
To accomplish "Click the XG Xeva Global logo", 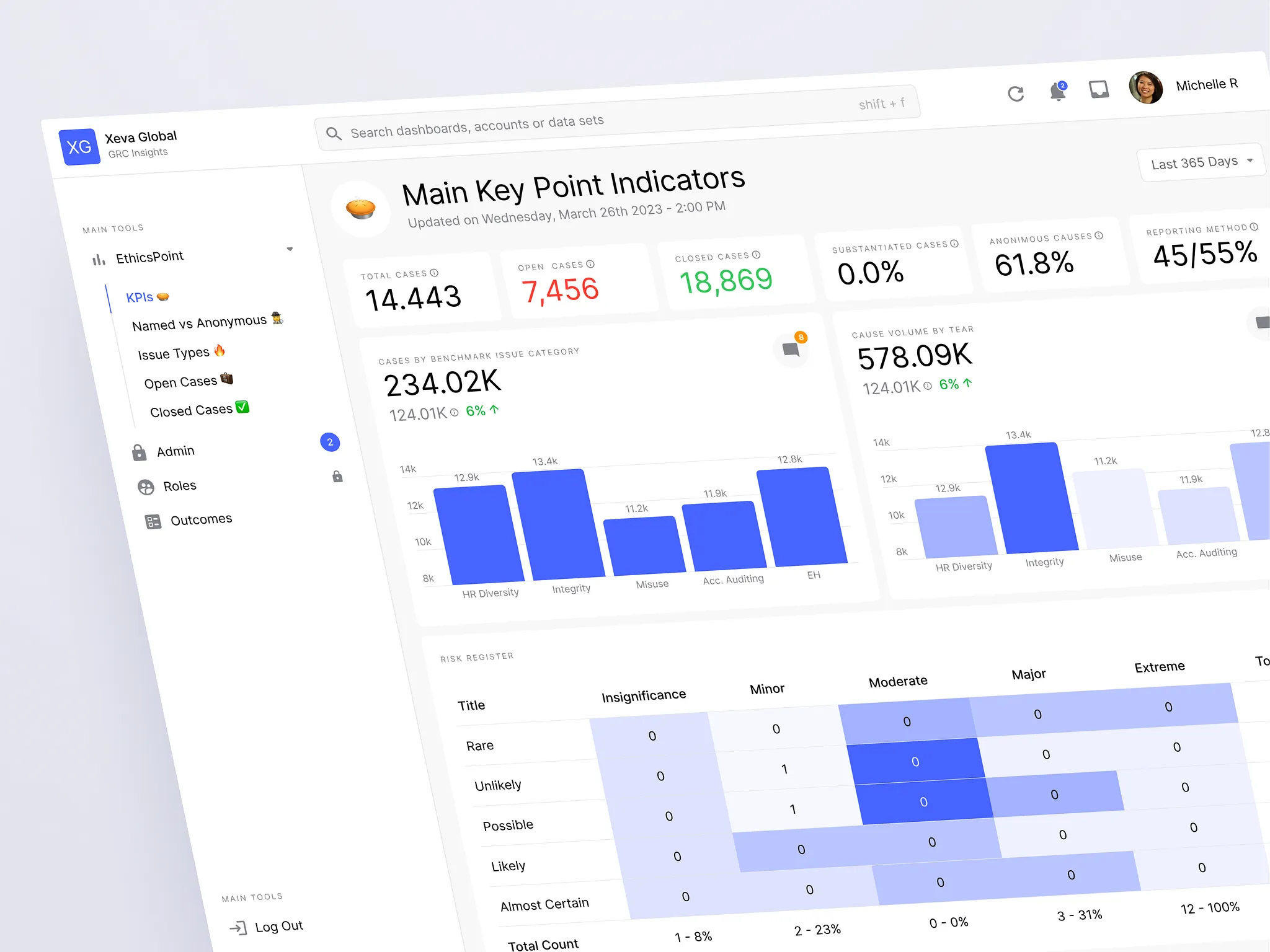I will (x=79, y=148).
